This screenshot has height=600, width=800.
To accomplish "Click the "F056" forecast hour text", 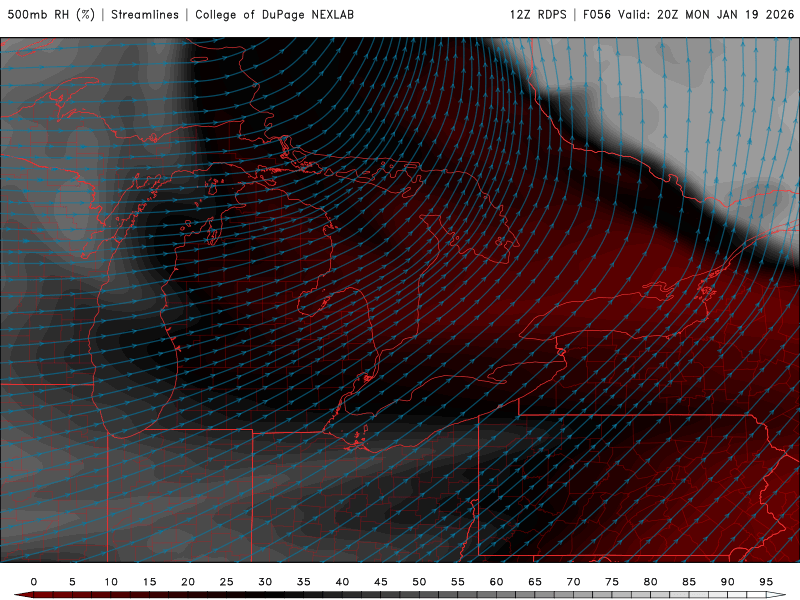I will 596,14.
